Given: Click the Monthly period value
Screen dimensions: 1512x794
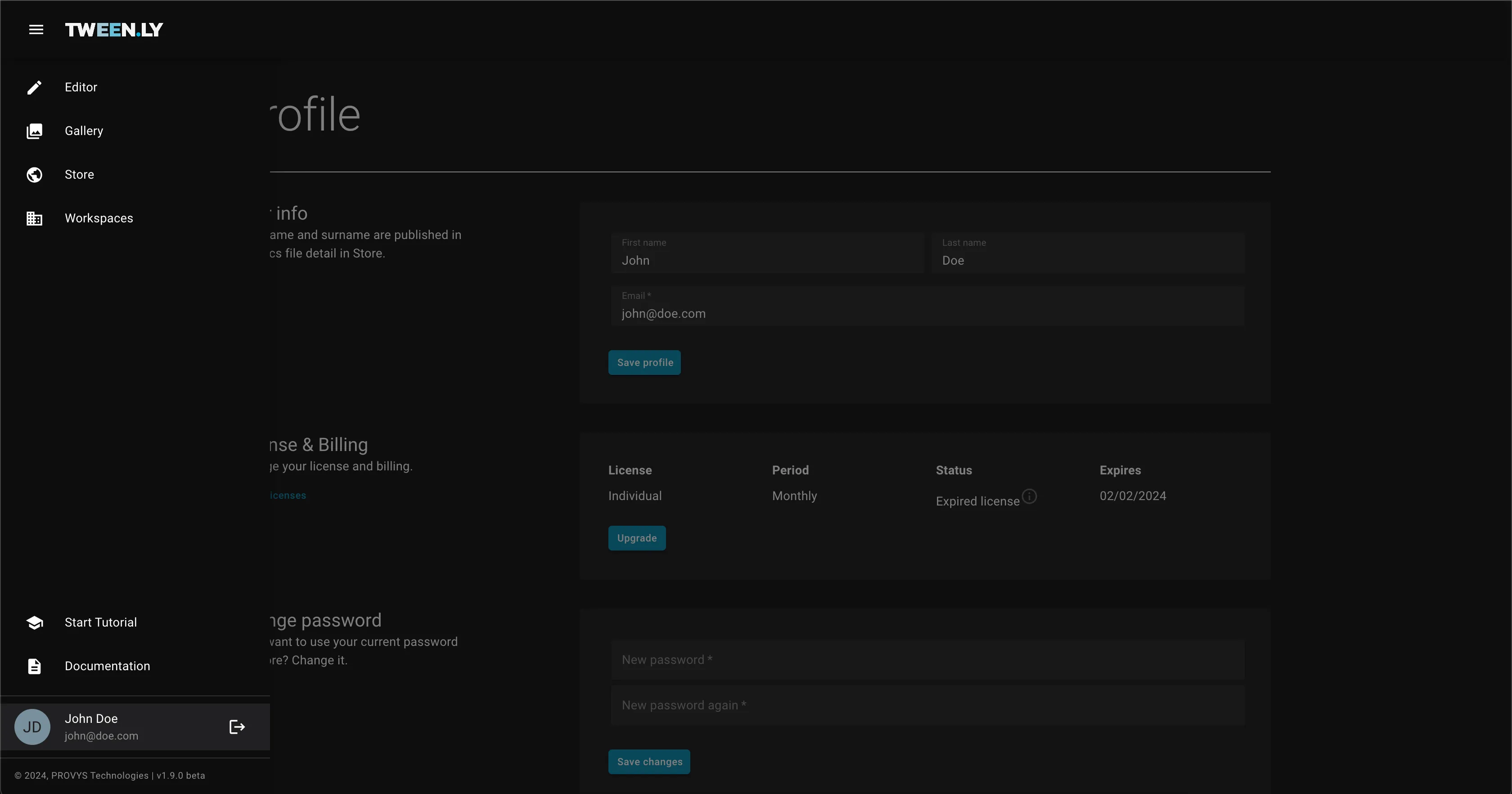Looking at the screenshot, I should [x=794, y=496].
